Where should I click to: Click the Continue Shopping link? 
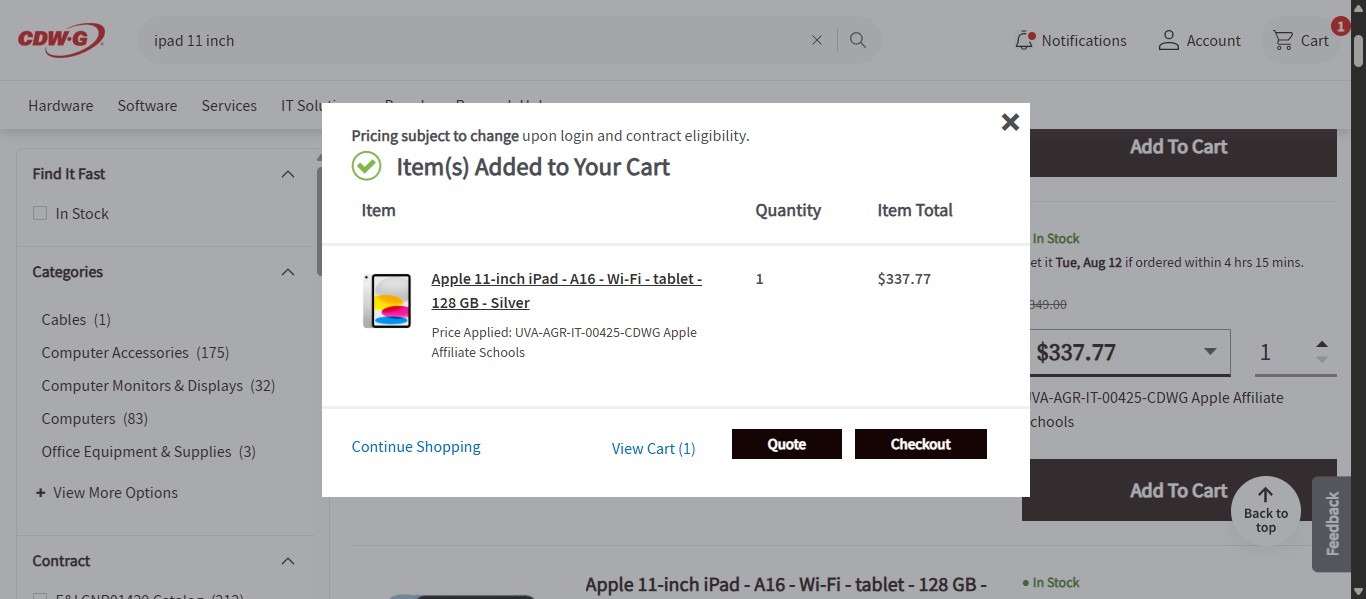click(415, 447)
